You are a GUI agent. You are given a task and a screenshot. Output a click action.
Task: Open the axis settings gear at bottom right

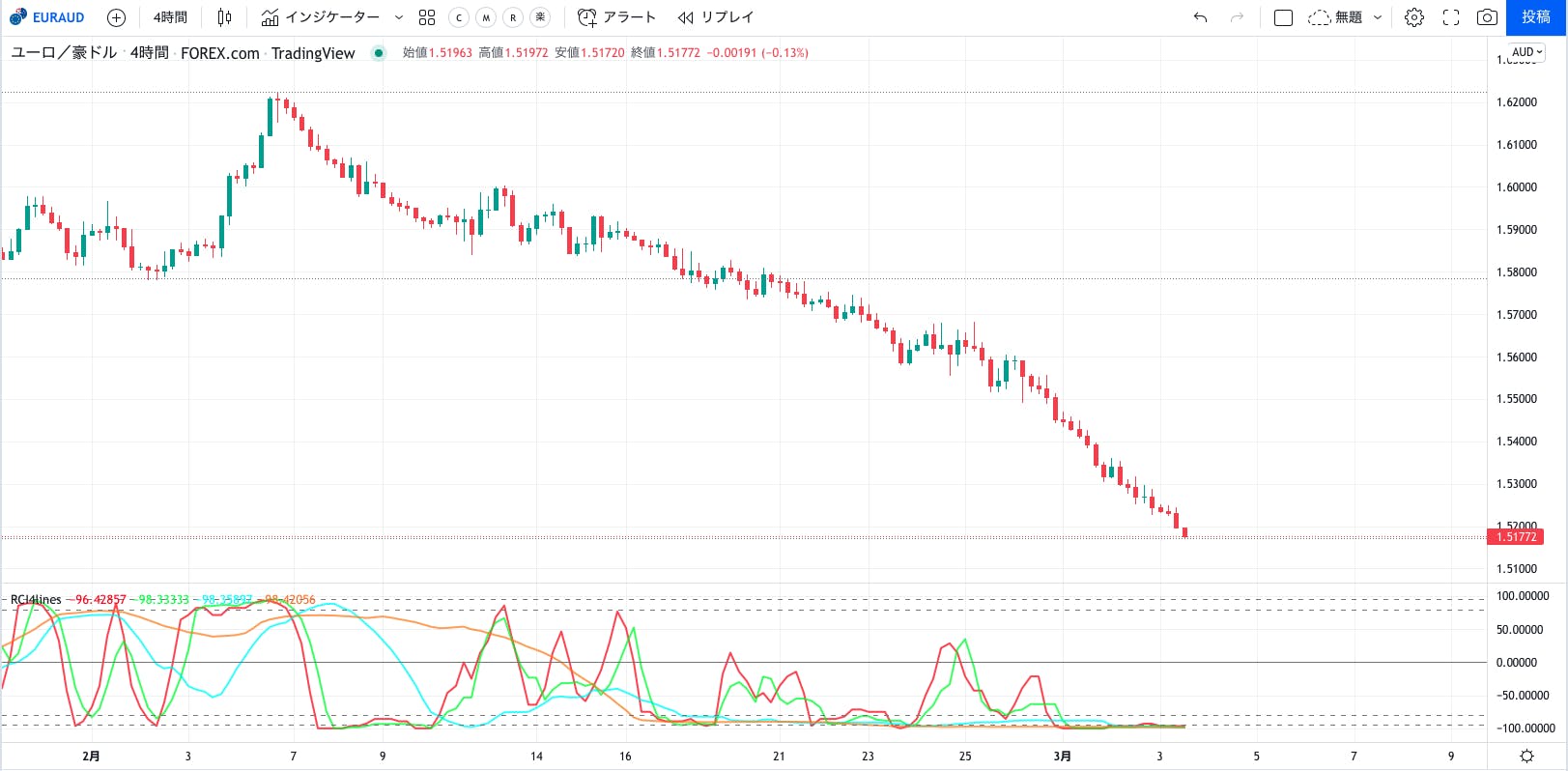[1526, 756]
